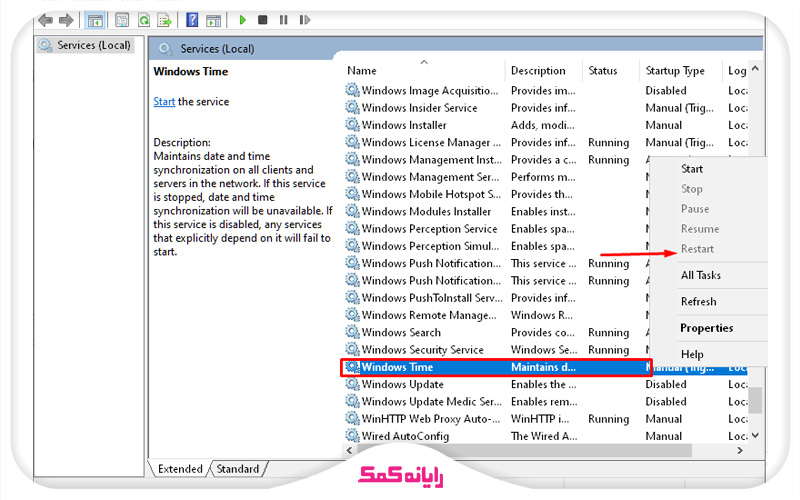Switch to the Standard tab
800x500 pixels.
pos(238,469)
